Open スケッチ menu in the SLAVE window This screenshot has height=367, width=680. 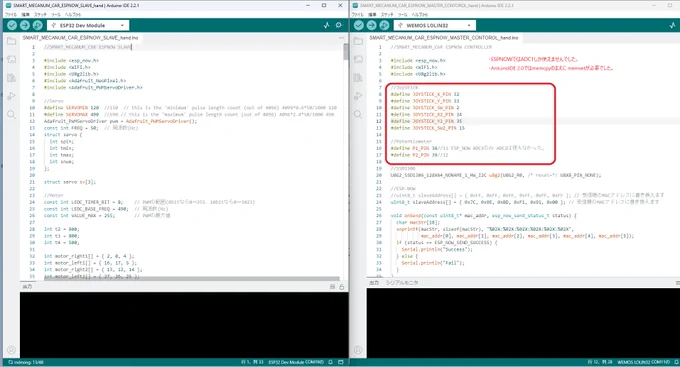(40, 14)
